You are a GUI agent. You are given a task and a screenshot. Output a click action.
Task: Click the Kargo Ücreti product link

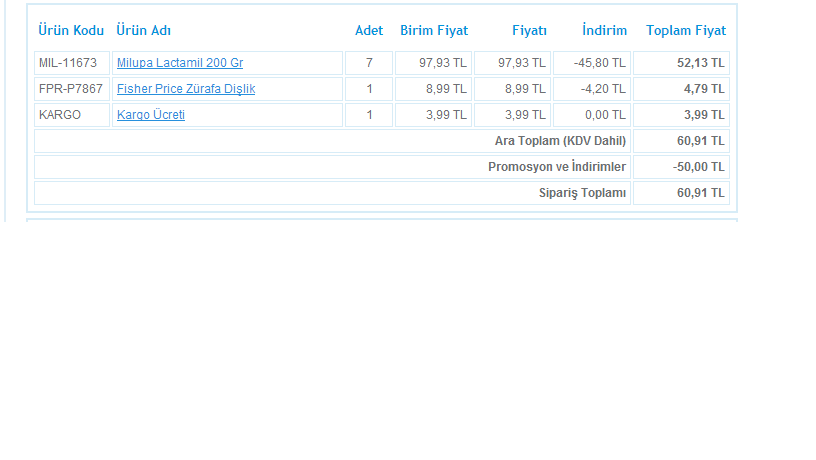pyautogui.click(x=151, y=115)
